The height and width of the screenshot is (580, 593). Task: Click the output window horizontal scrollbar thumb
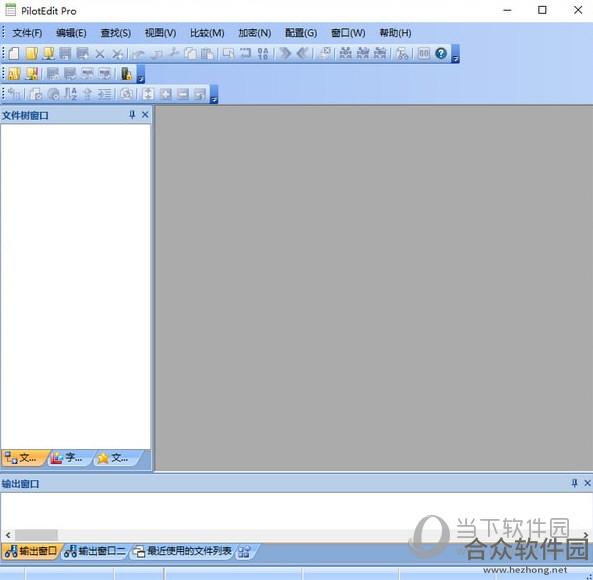pos(36,535)
